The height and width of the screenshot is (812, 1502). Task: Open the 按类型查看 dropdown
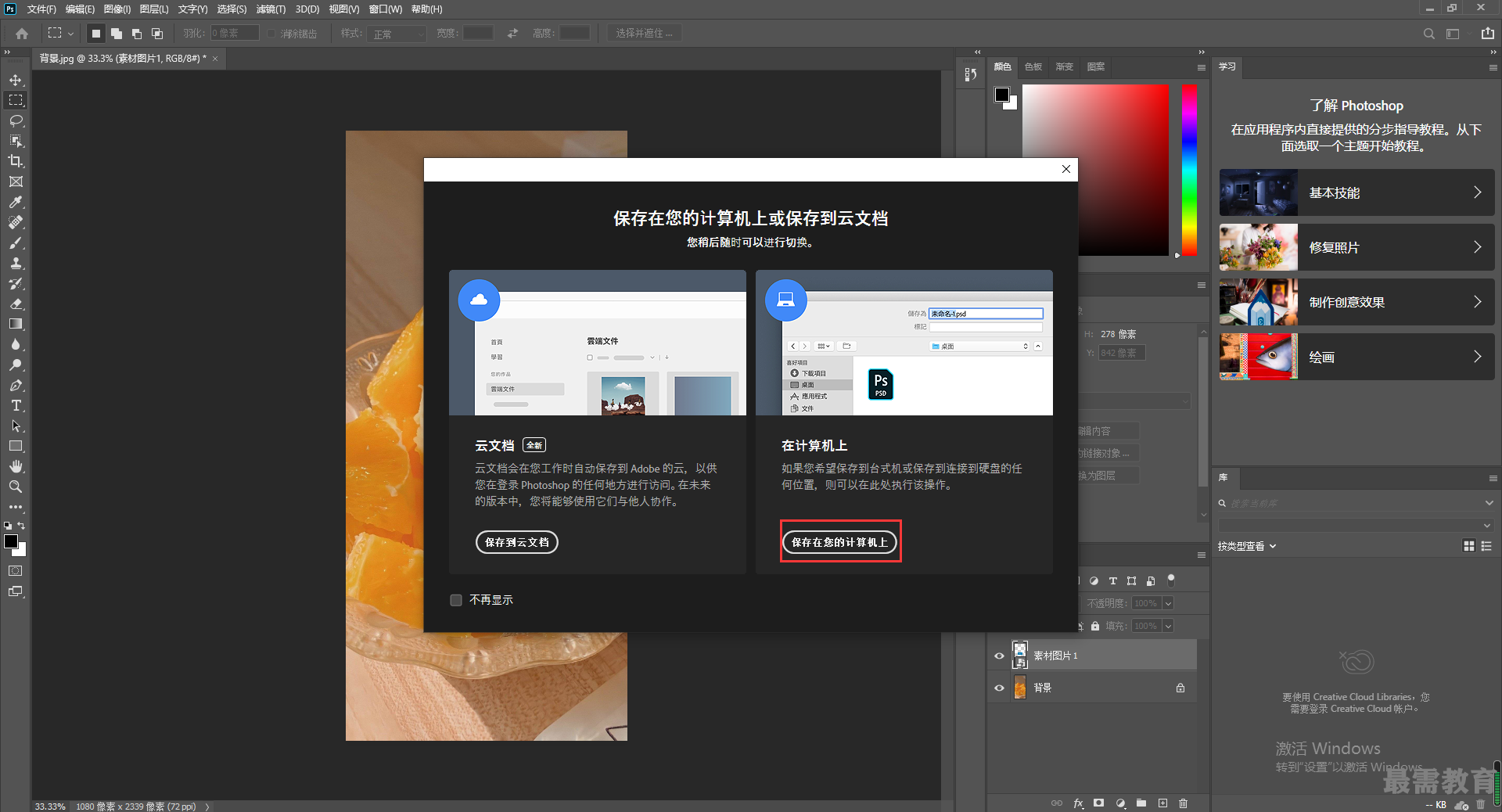(x=1247, y=546)
